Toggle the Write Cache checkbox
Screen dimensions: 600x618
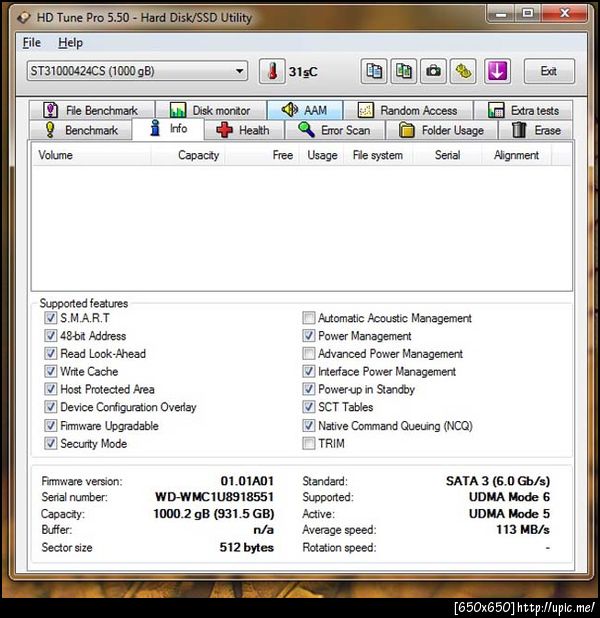(50, 371)
